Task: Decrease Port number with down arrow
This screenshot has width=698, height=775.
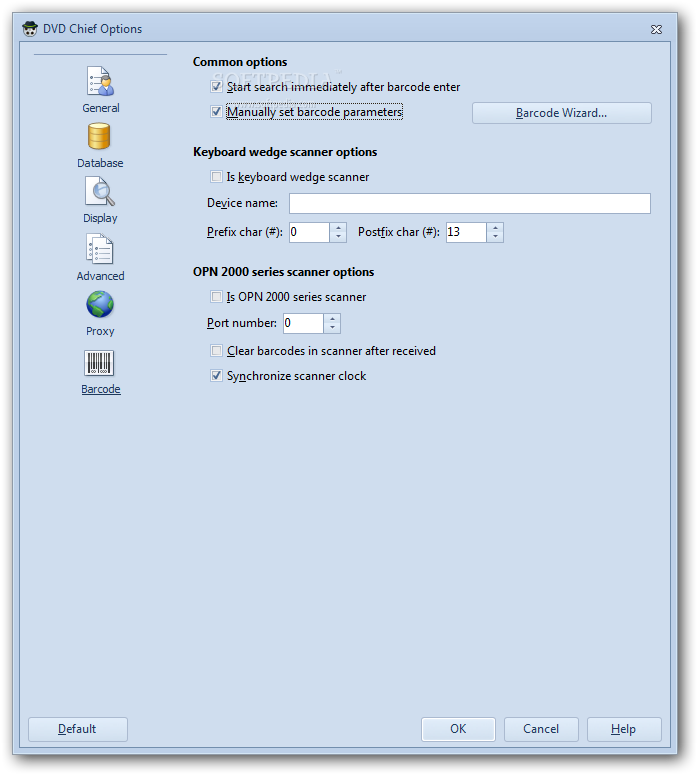Action: click(332, 328)
